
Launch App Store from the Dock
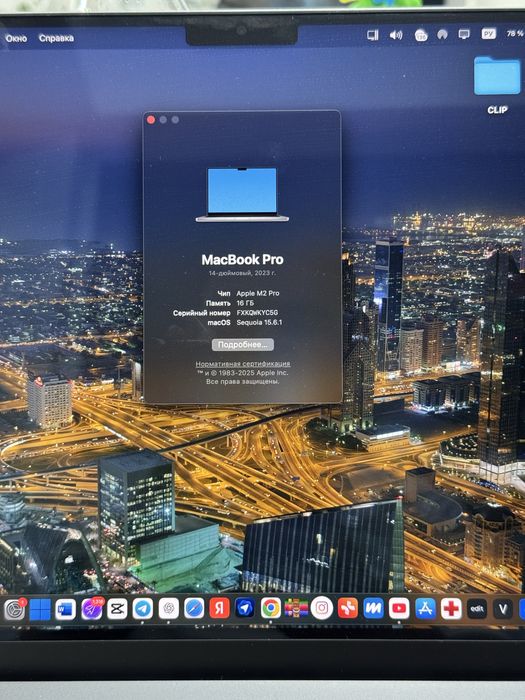tap(425, 609)
